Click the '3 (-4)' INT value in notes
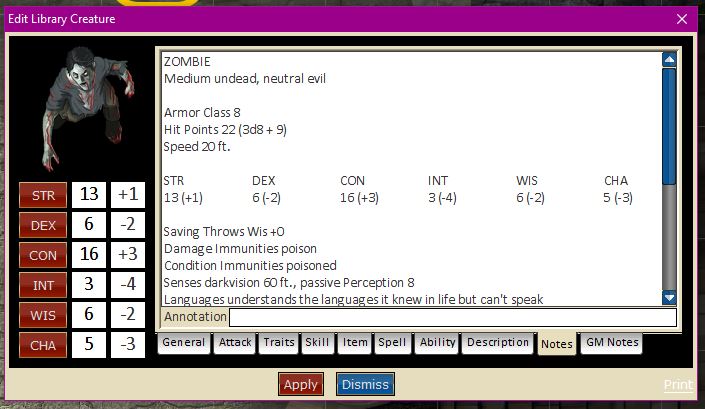 tap(442, 198)
